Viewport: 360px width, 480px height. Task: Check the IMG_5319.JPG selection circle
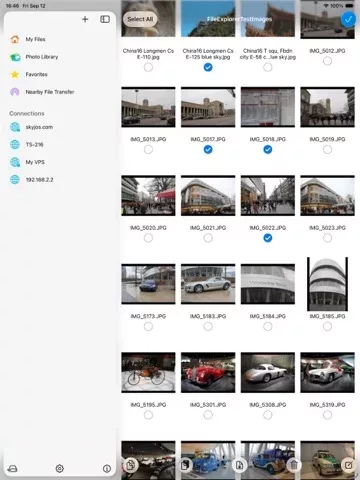click(x=327, y=415)
